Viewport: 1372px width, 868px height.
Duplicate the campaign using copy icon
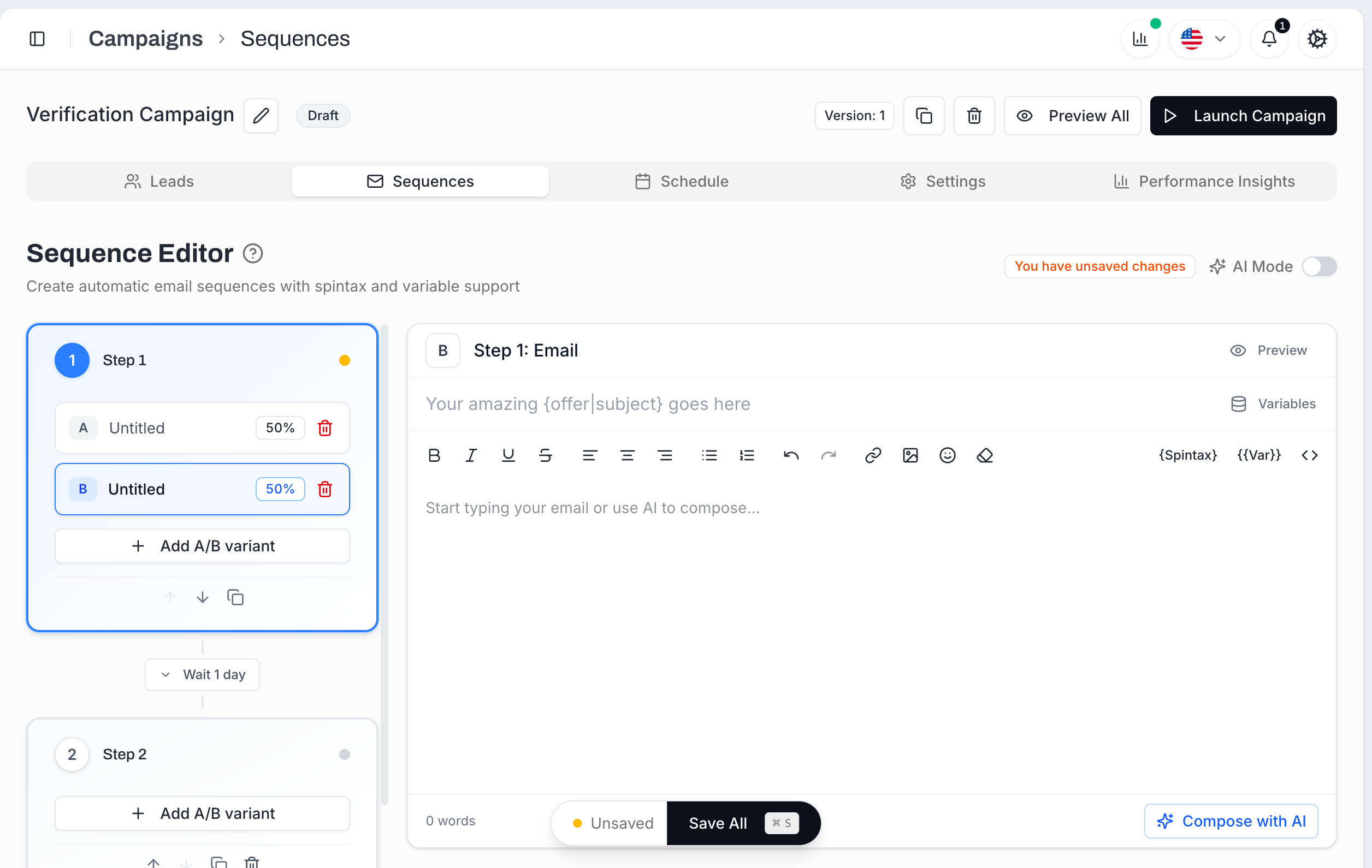click(x=924, y=116)
